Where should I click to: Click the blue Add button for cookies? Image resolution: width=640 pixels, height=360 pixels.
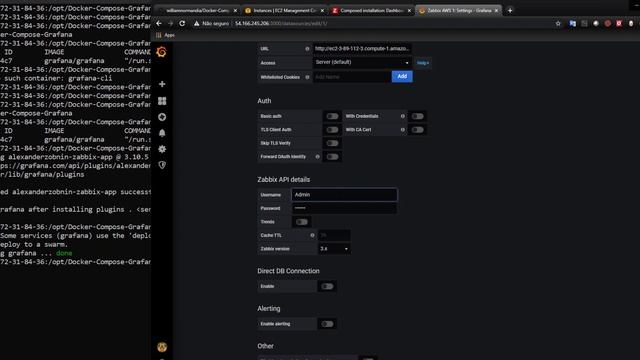click(402, 76)
